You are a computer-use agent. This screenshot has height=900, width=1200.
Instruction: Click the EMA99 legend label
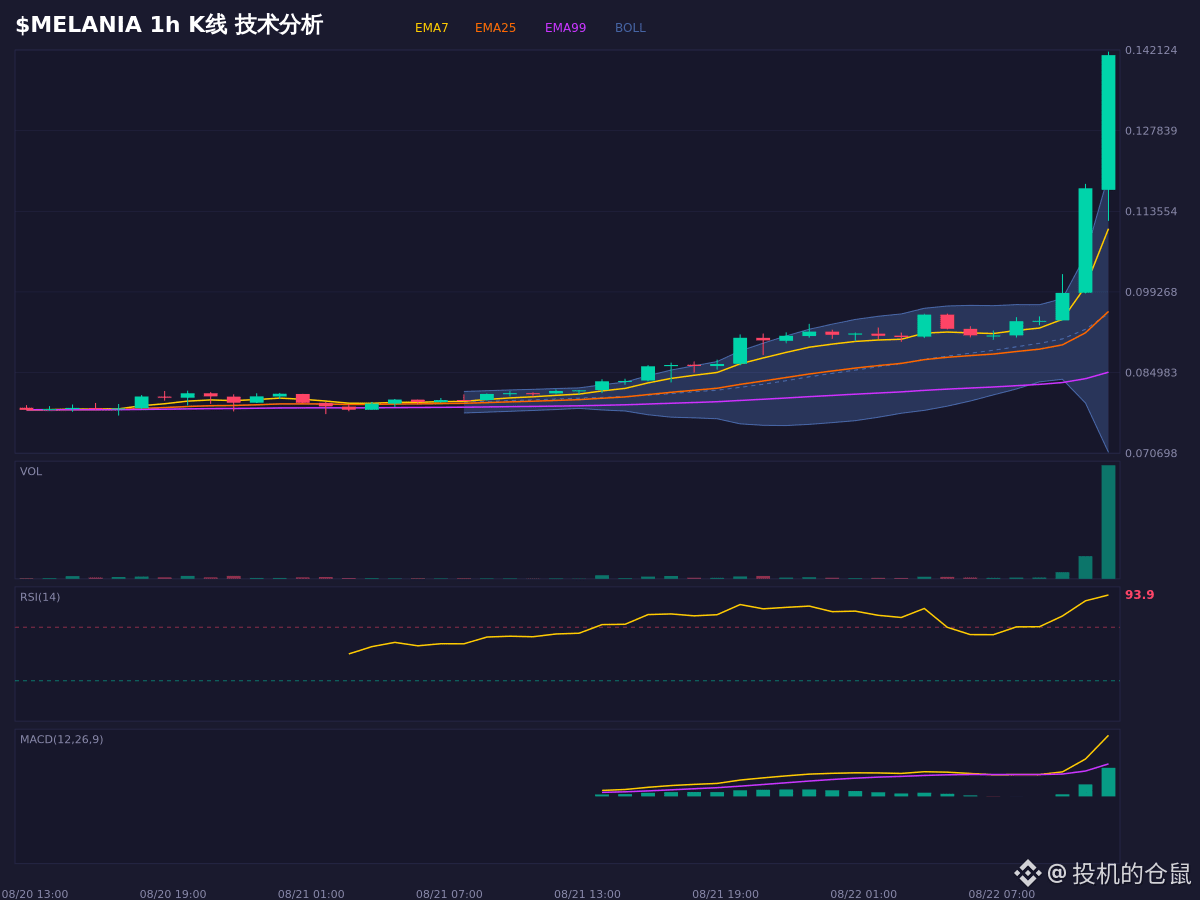[565, 28]
